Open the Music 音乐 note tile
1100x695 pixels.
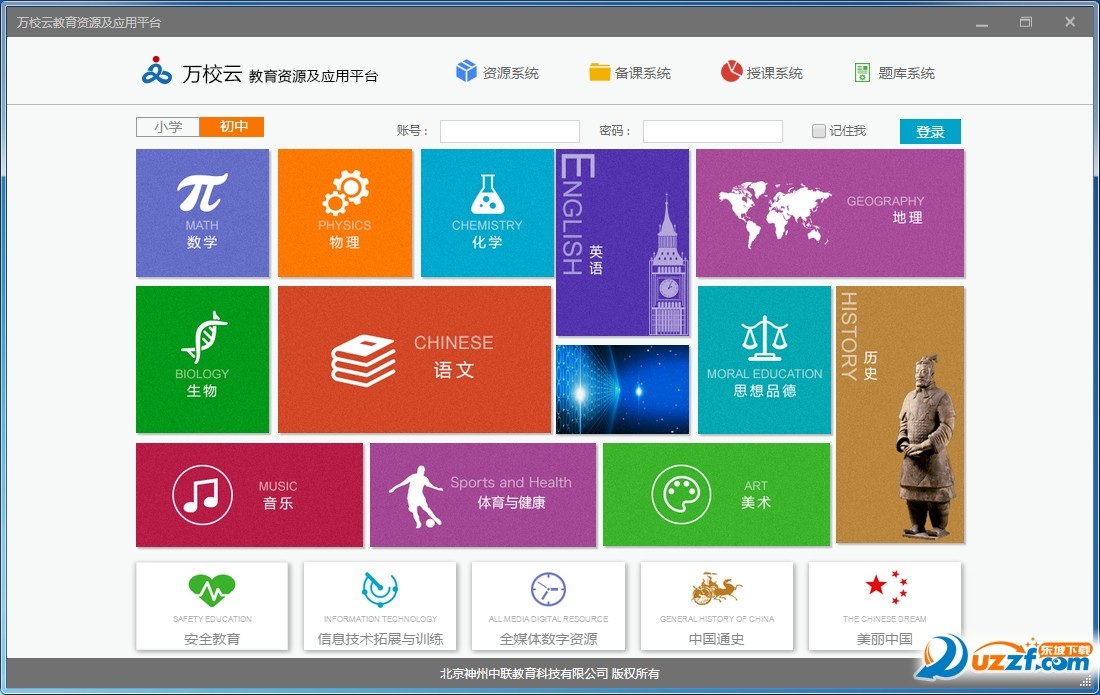pyautogui.click(x=250, y=494)
